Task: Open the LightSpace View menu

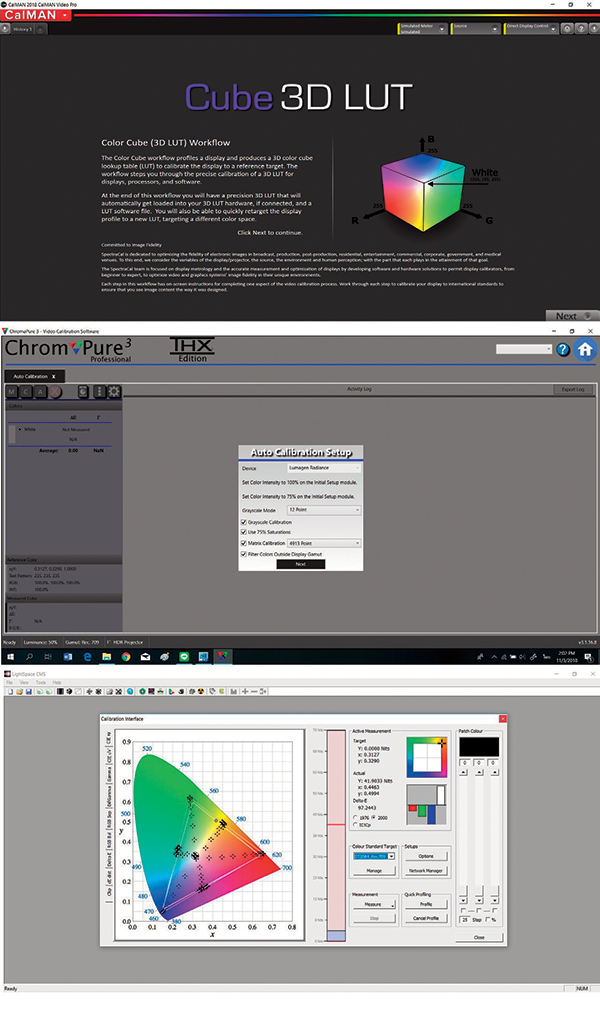Action: [x=24, y=682]
